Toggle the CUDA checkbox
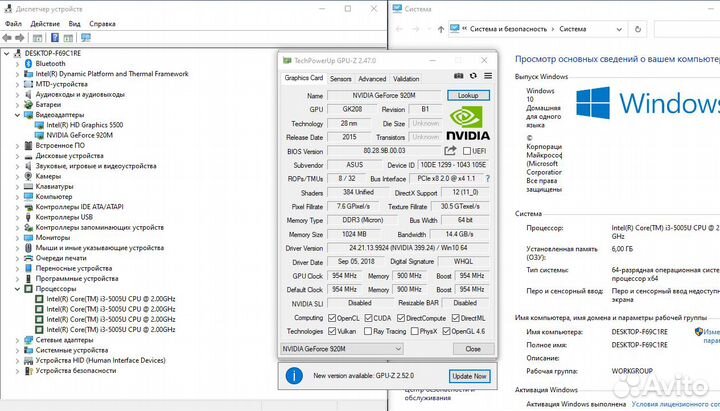This screenshot has width=720, height=411. click(x=368, y=318)
